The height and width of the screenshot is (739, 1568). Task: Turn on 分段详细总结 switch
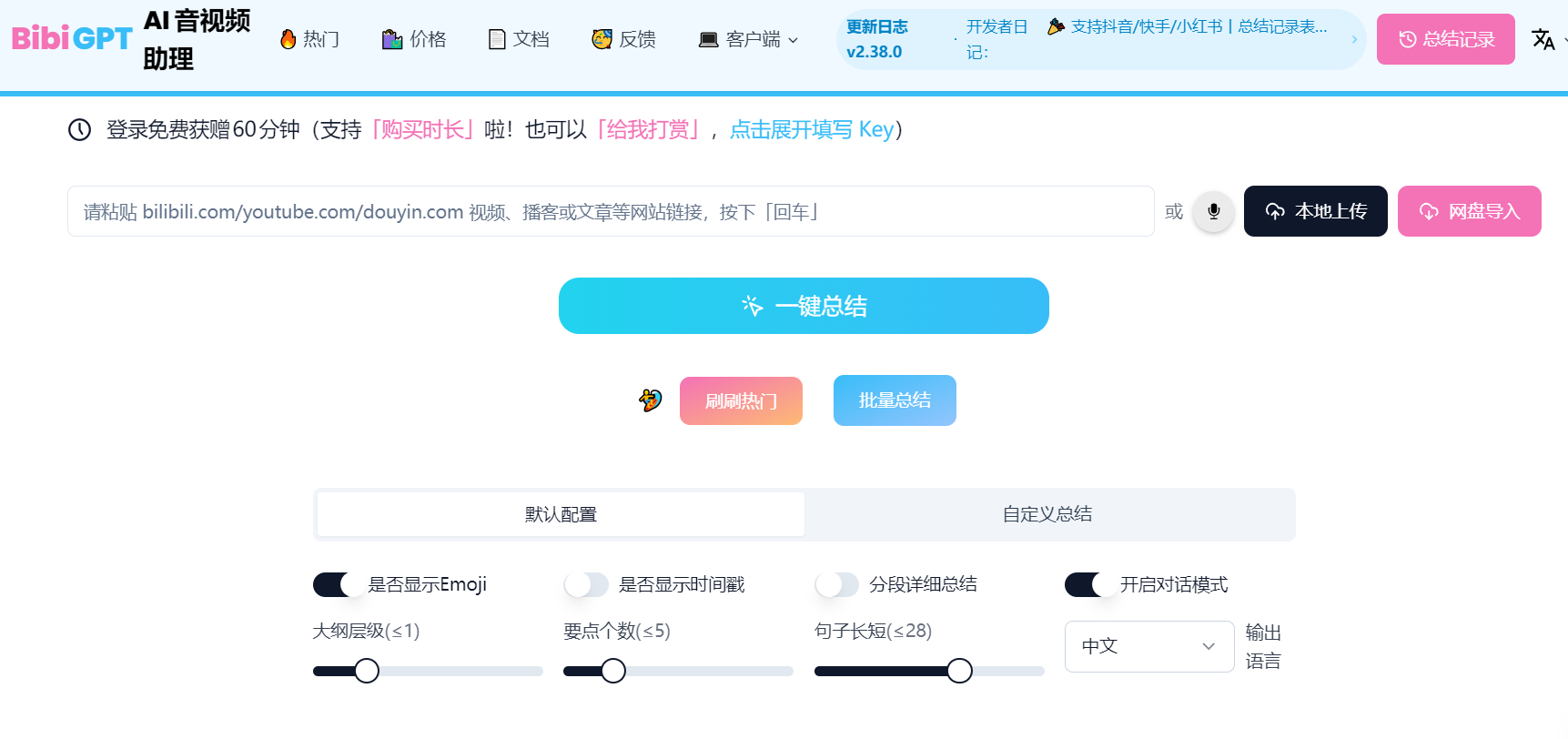point(837,584)
